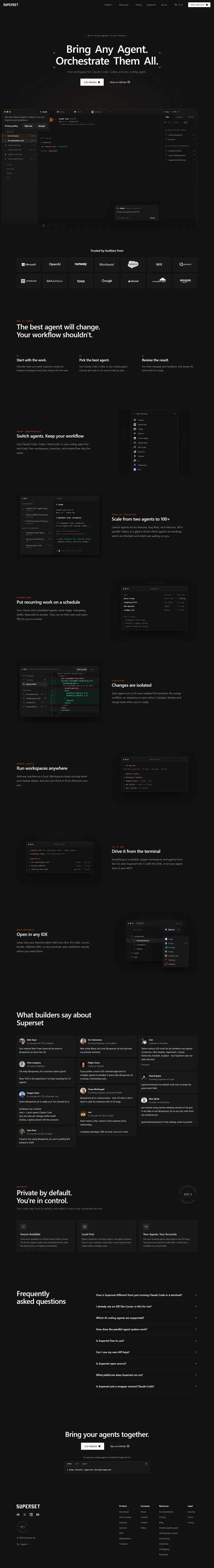The image size is (214, 1568).
Task: Expand 'Is Superset free to use' FAQ
Action: (x=146, y=1340)
